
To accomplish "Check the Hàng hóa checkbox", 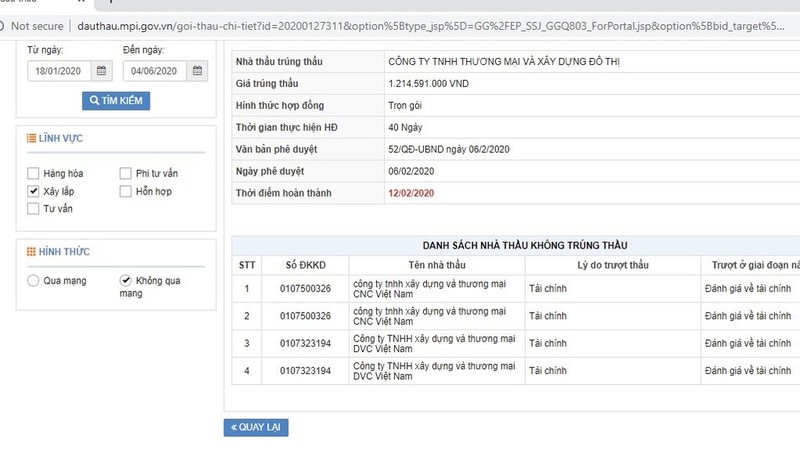I will click(33, 173).
